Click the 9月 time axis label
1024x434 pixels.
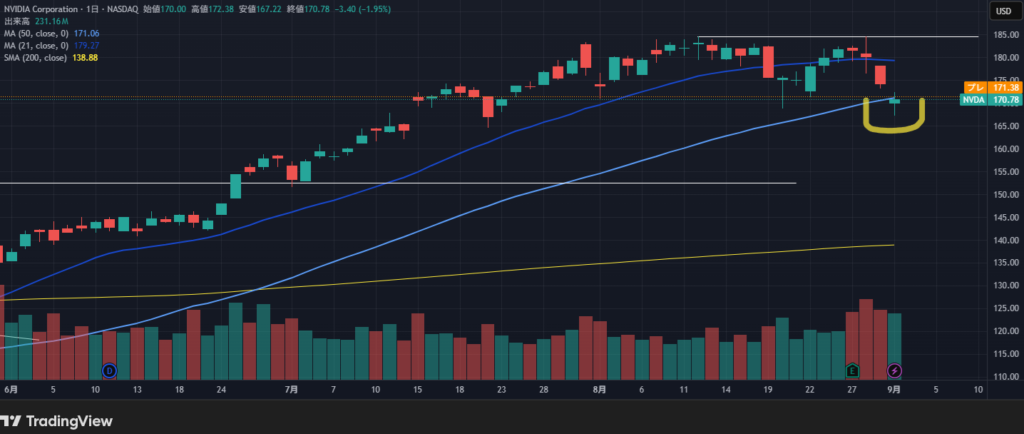pyautogui.click(x=895, y=390)
